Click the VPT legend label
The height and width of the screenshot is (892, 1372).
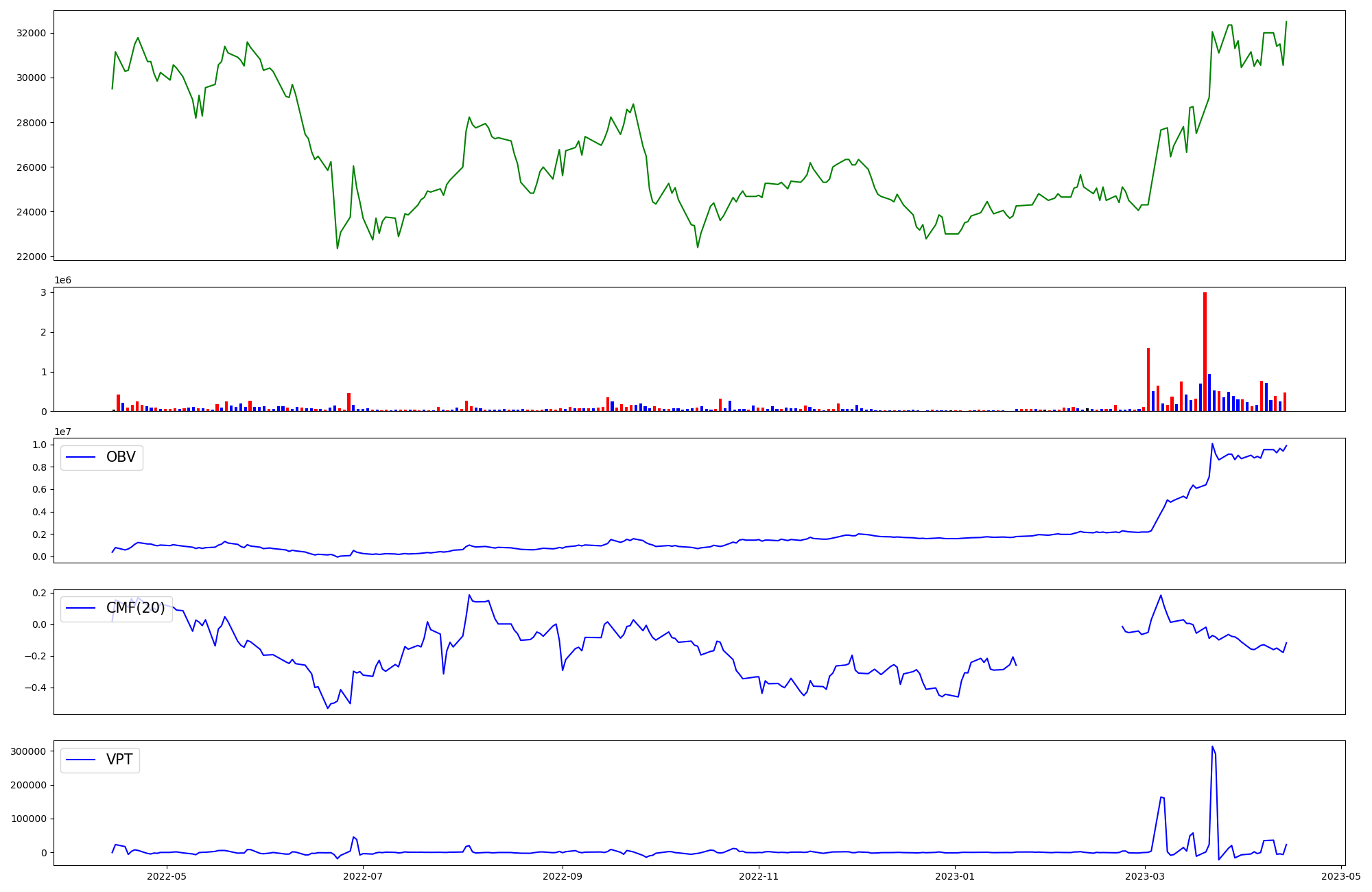click(119, 760)
